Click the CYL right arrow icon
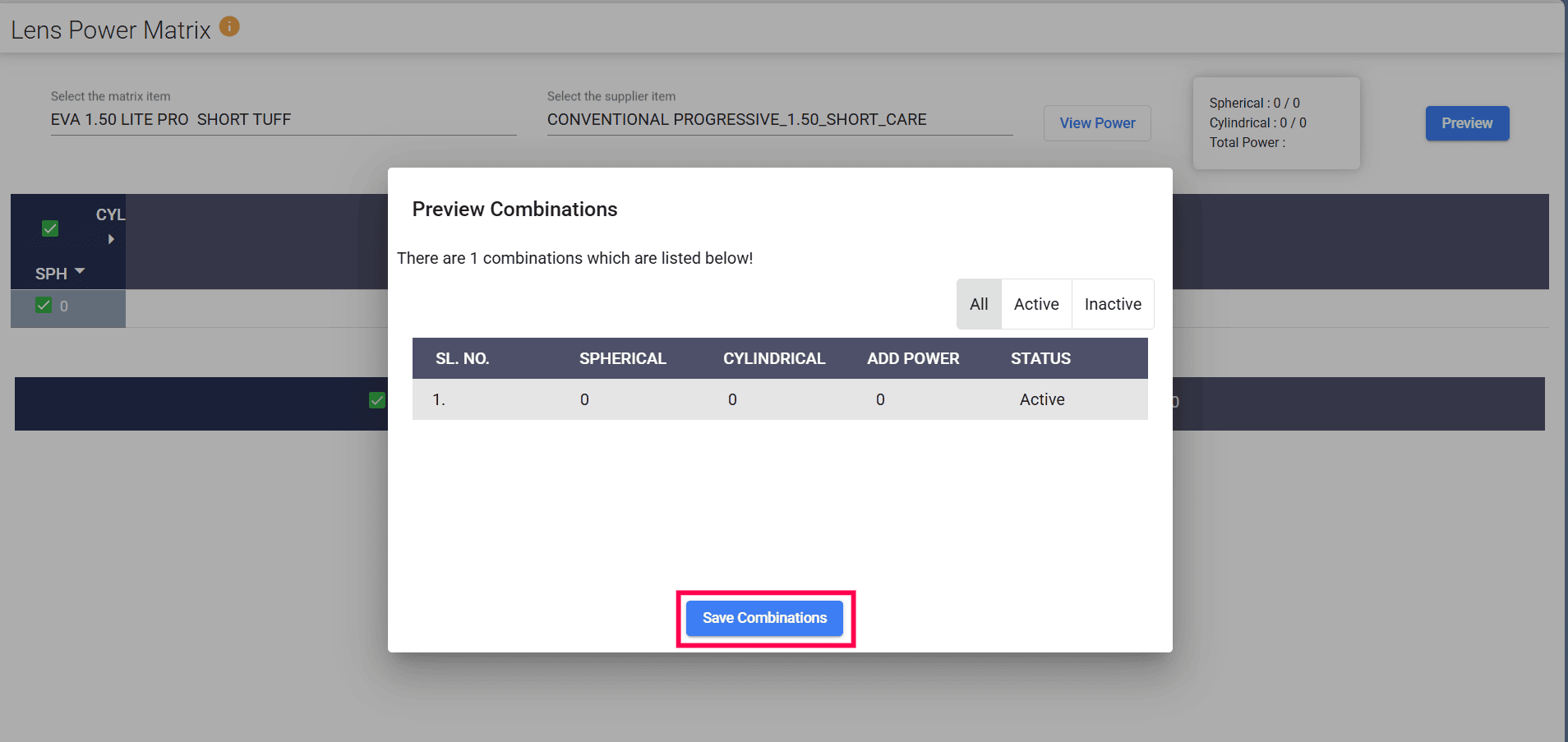 pyautogui.click(x=111, y=239)
